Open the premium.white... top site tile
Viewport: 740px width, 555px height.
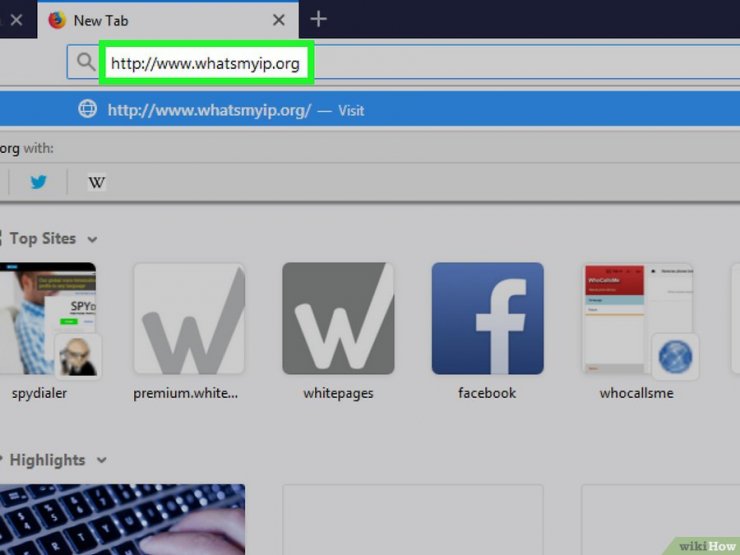(x=189, y=318)
